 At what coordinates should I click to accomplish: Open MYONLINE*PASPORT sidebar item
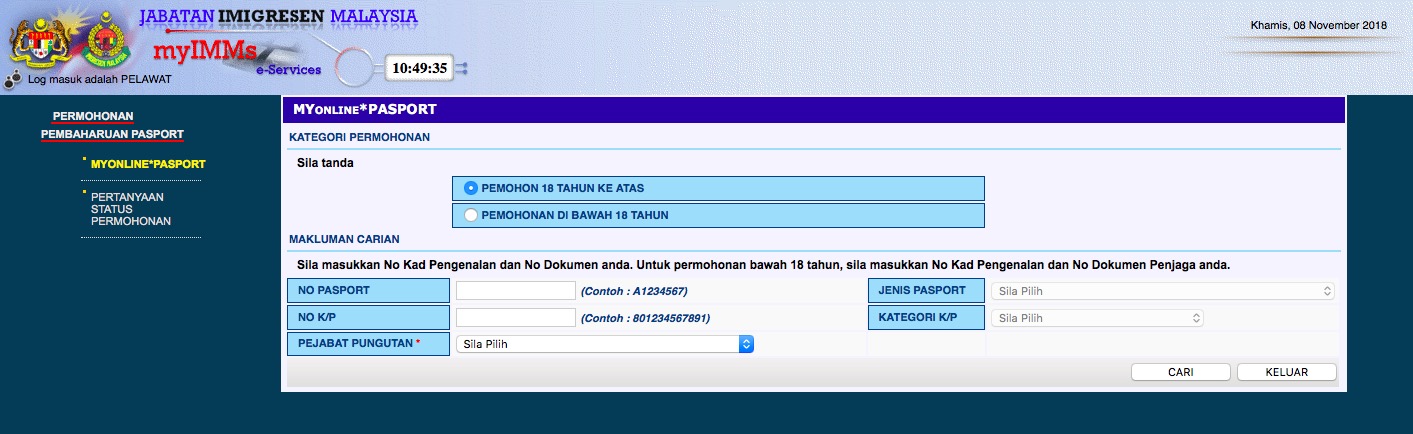148,163
